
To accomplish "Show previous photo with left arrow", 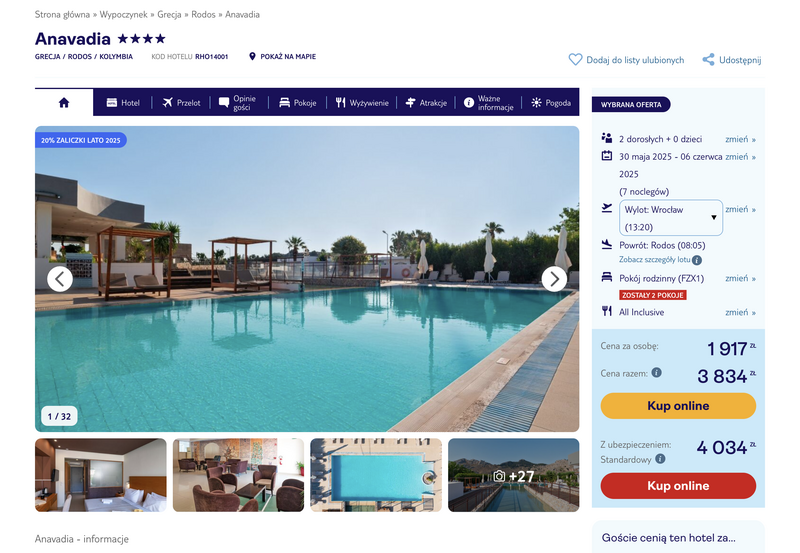I will click(x=60, y=279).
